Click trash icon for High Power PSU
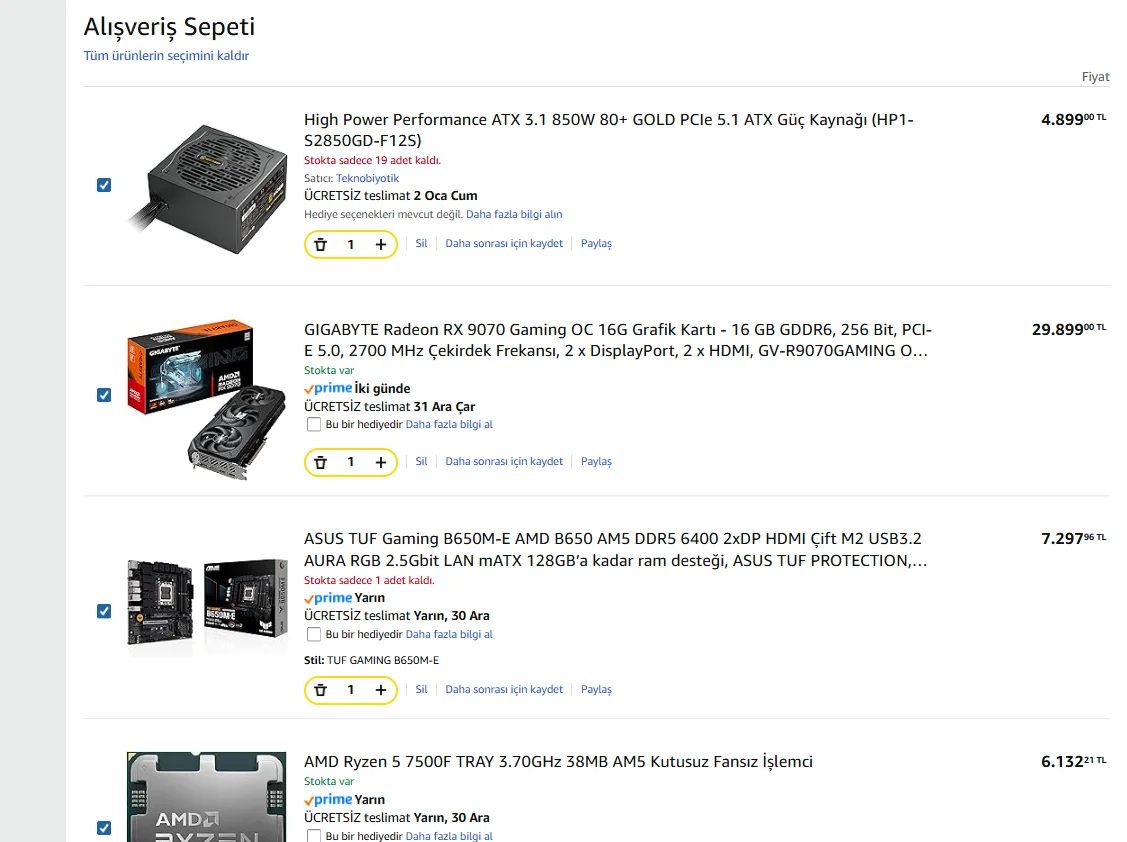1127x842 pixels. click(320, 244)
